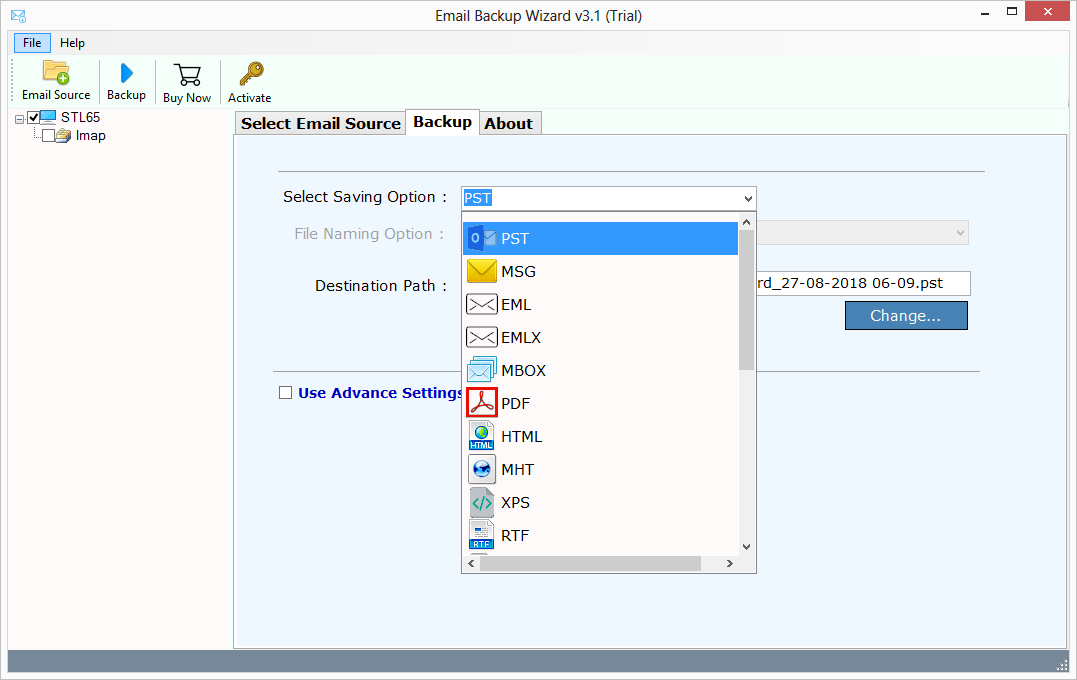Screen dimensions: 1077x680
Task: Click the Use Advance Settings label
Action: pyautogui.click(x=380, y=393)
